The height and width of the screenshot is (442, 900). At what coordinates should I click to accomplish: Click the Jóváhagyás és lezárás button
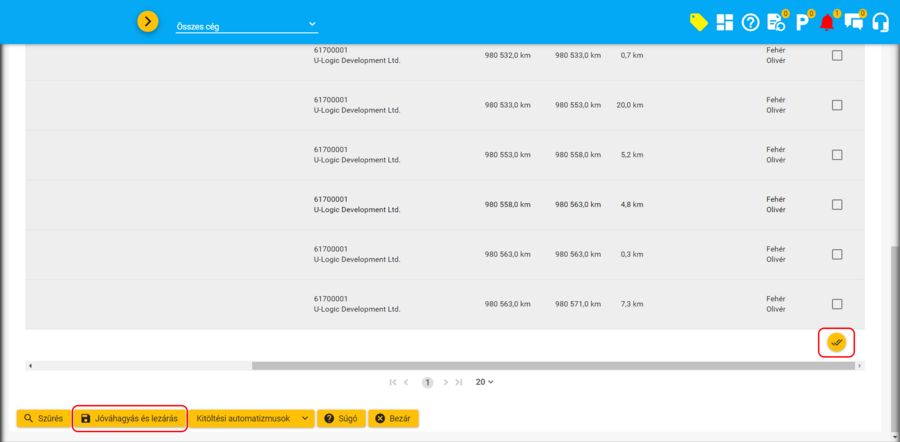[130, 418]
